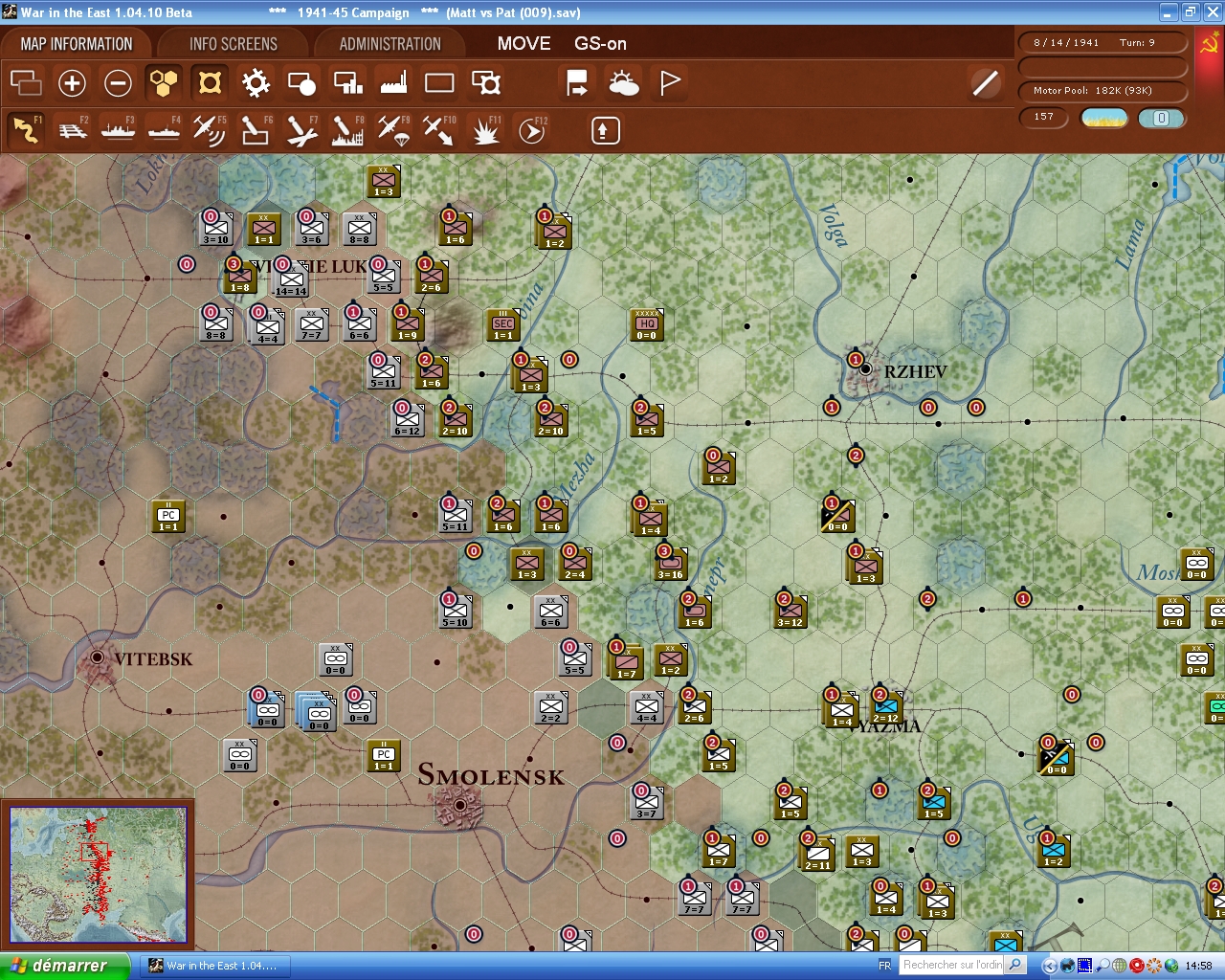Click the blue indicator showing 0

(x=1161, y=119)
